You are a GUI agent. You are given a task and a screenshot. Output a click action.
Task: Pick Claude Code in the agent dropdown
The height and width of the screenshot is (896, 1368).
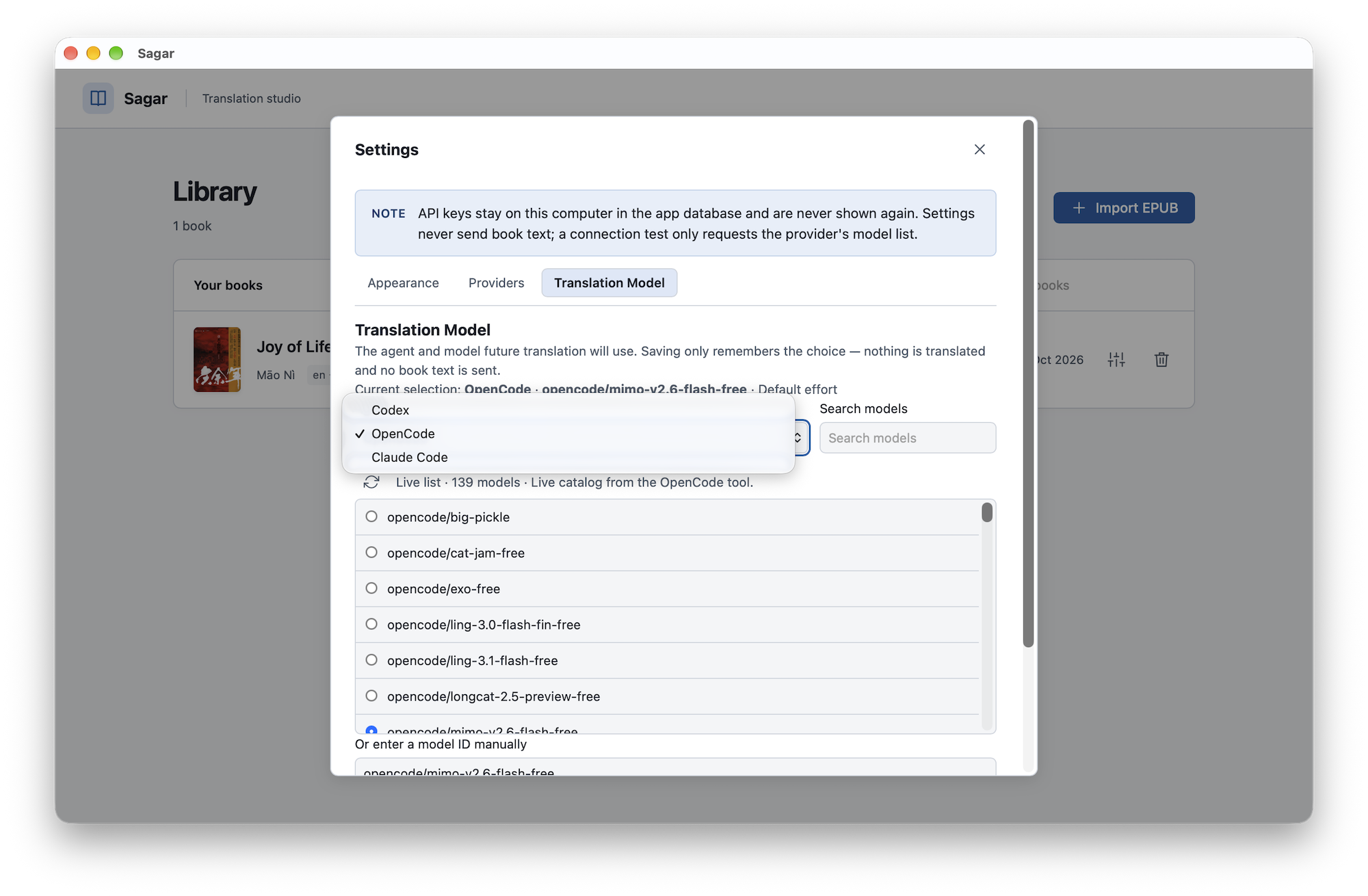pyautogui.click(x=568, y=457)
